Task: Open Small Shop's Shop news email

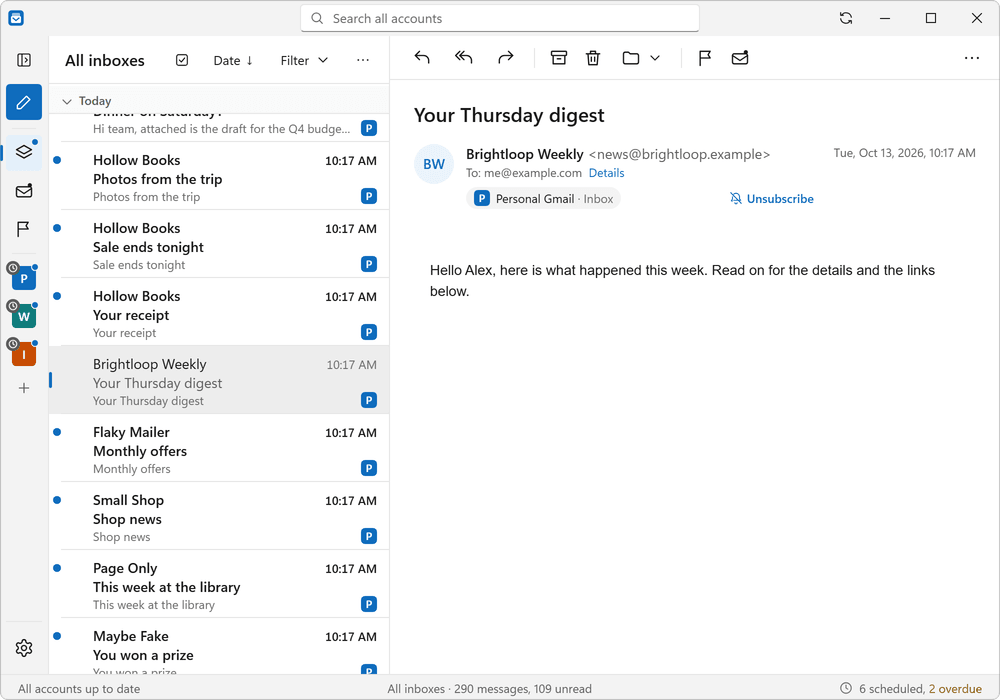Action: point(219,516)
